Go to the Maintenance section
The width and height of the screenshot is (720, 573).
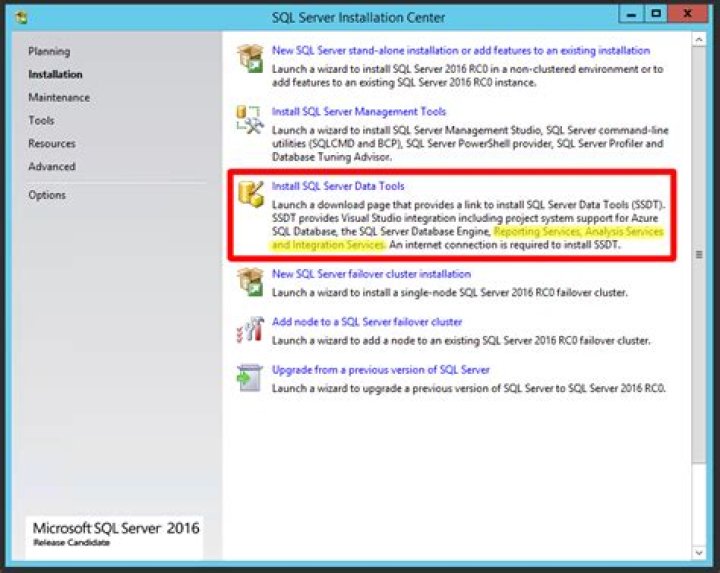click(59, 97)
